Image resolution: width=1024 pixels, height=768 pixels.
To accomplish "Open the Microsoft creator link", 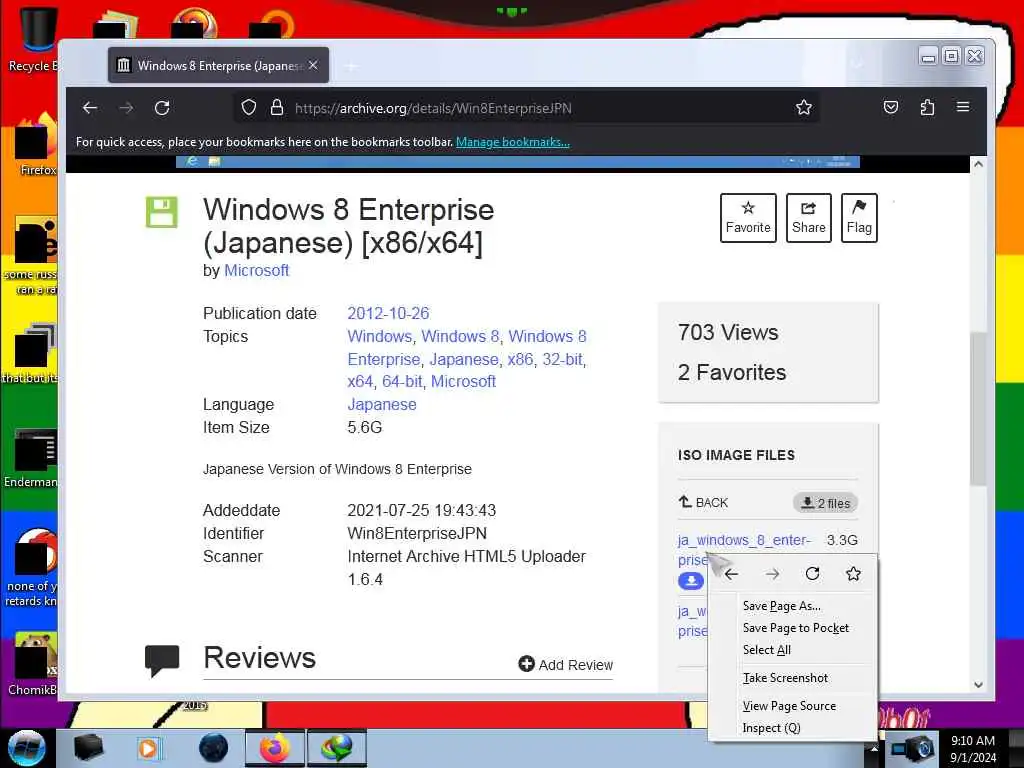I will coord(256,270).
